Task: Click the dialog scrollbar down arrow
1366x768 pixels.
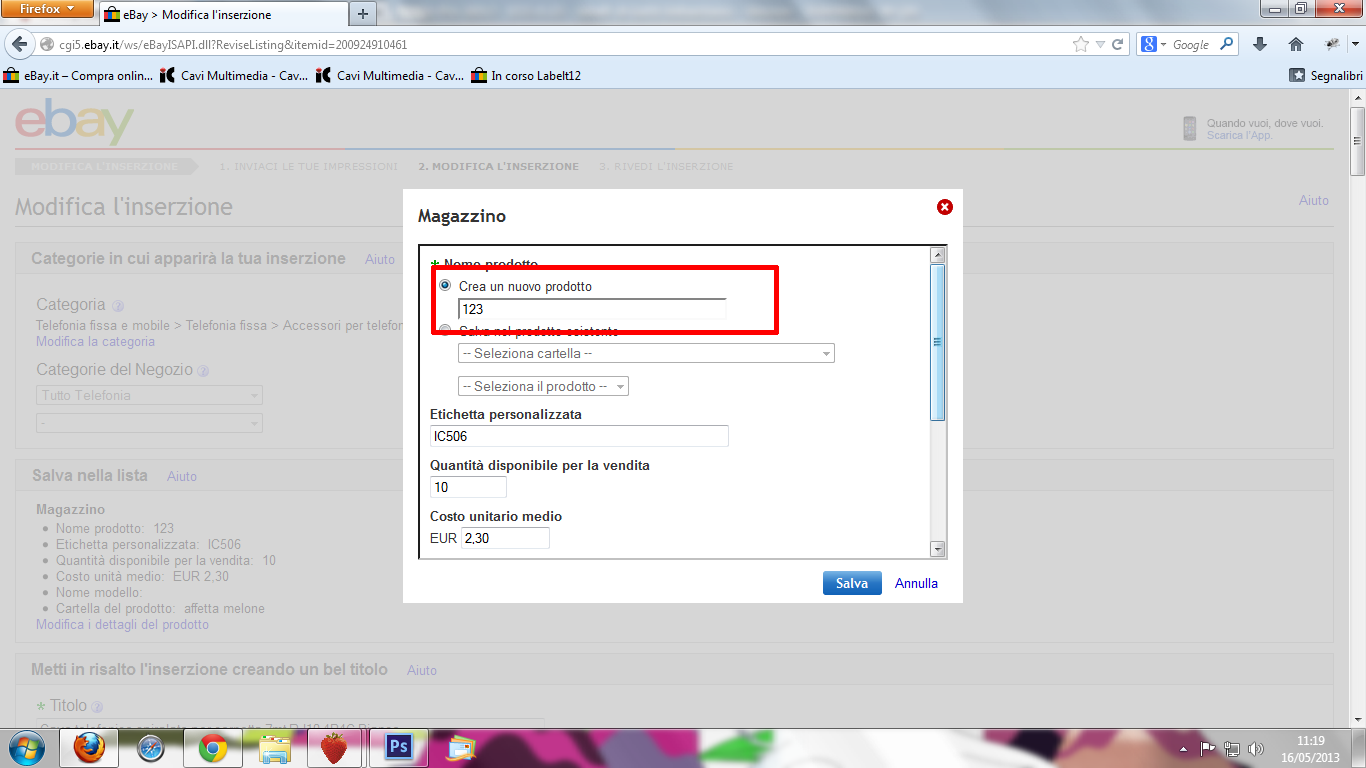Action: point(937,548)
